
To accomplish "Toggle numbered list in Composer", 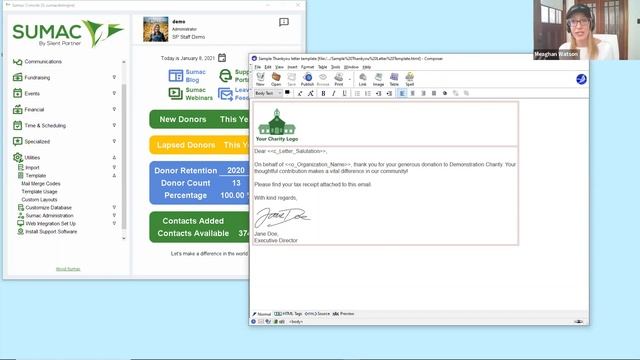I will pyautogui.click(x=368, y=93).
